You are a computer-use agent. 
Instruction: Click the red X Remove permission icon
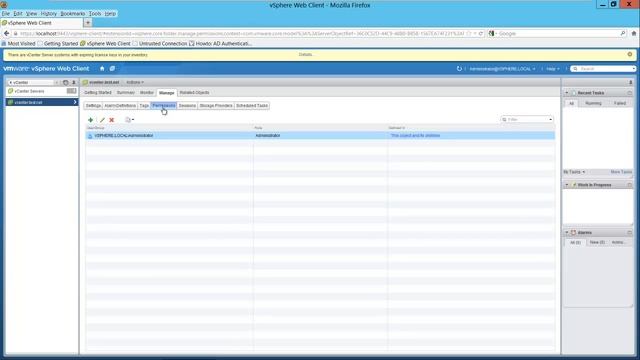click(111, 120)
